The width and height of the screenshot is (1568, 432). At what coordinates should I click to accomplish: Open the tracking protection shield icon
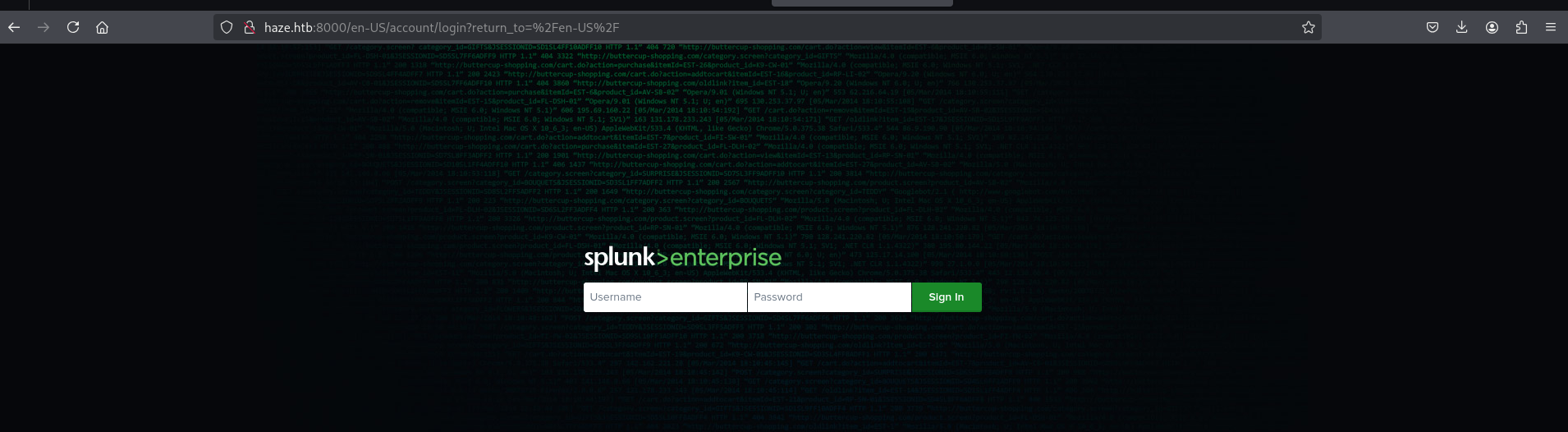pyautogui.click(x=227, y=27)
